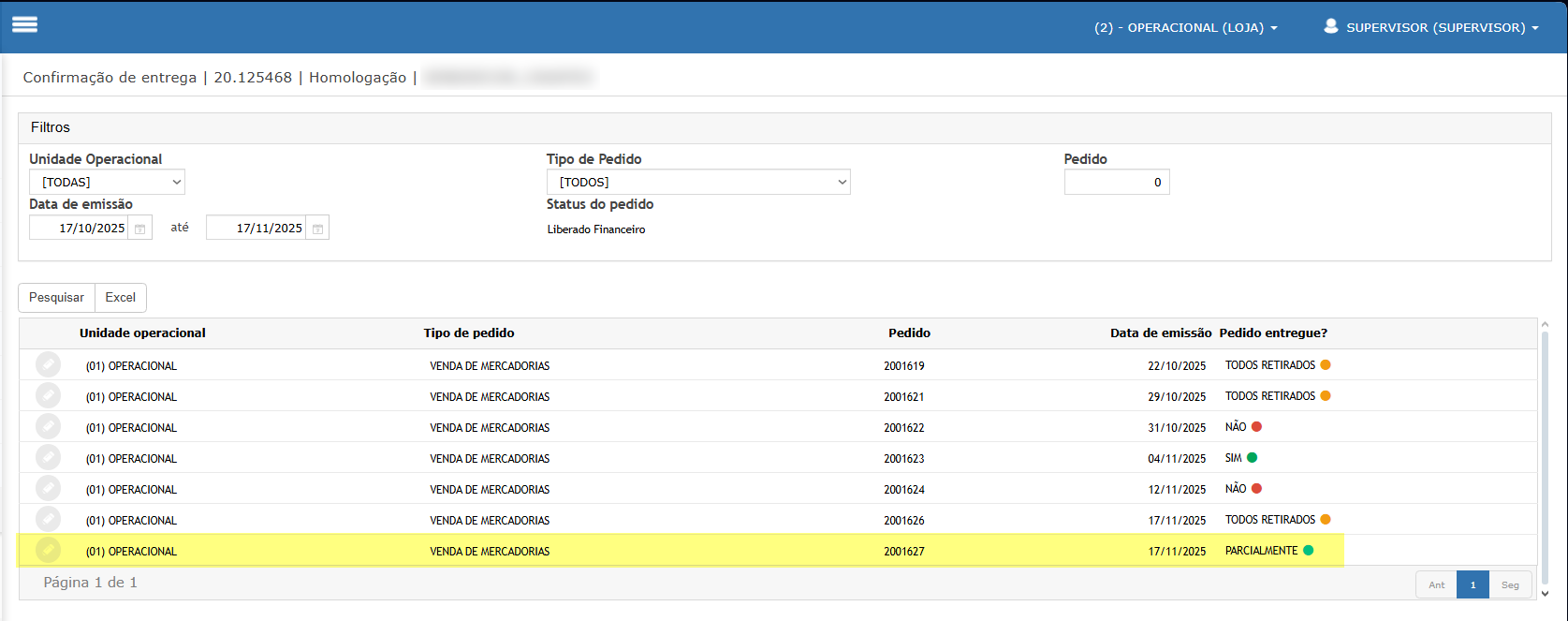Click the start emission date field

click(x=81, y=229)
